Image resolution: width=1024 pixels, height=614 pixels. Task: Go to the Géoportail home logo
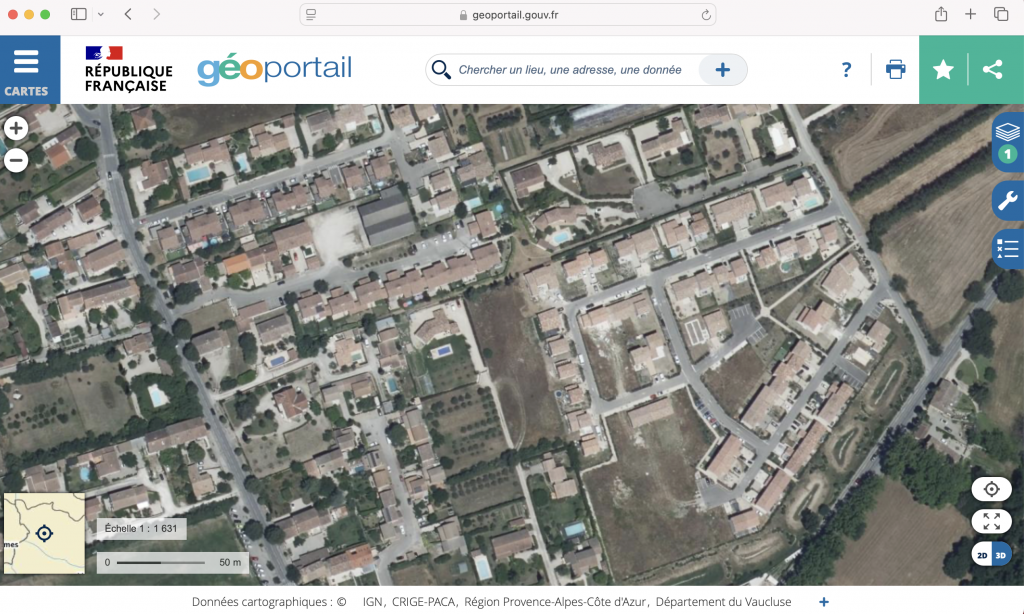point(274,69)
